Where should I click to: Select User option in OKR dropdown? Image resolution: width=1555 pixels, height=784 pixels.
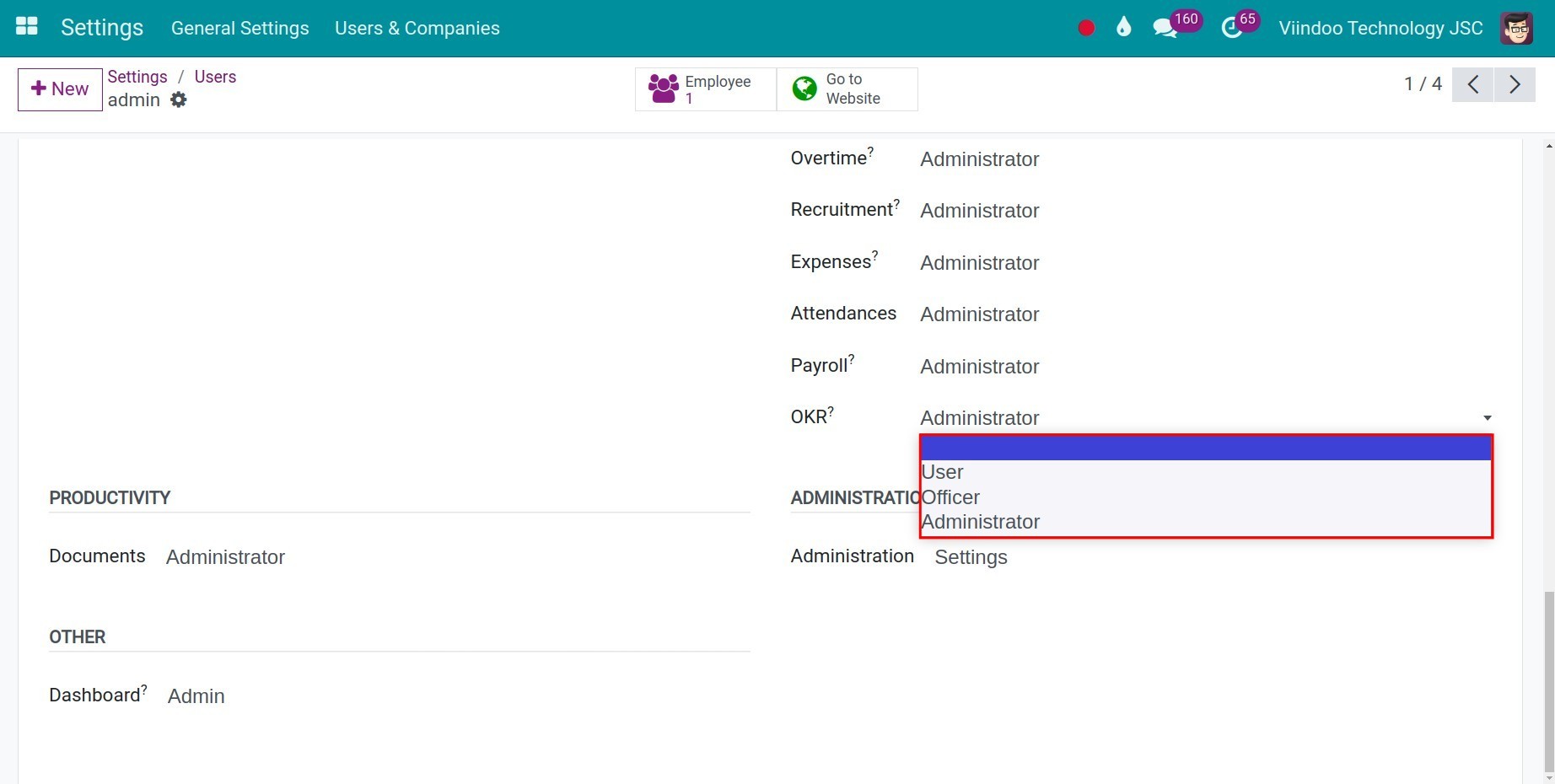click(x=1206, y=472)
